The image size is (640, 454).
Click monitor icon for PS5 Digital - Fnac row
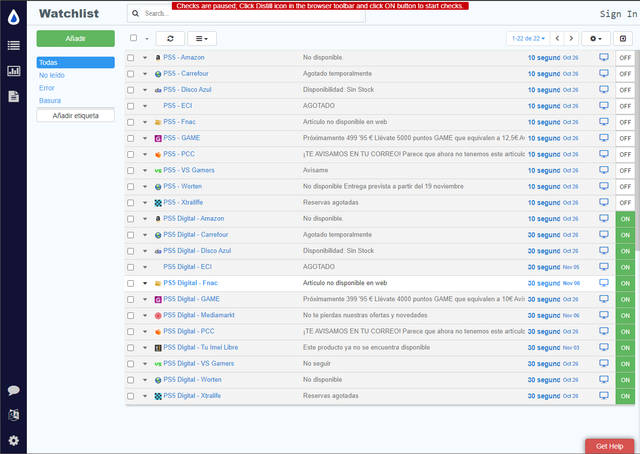pos(604,283)
